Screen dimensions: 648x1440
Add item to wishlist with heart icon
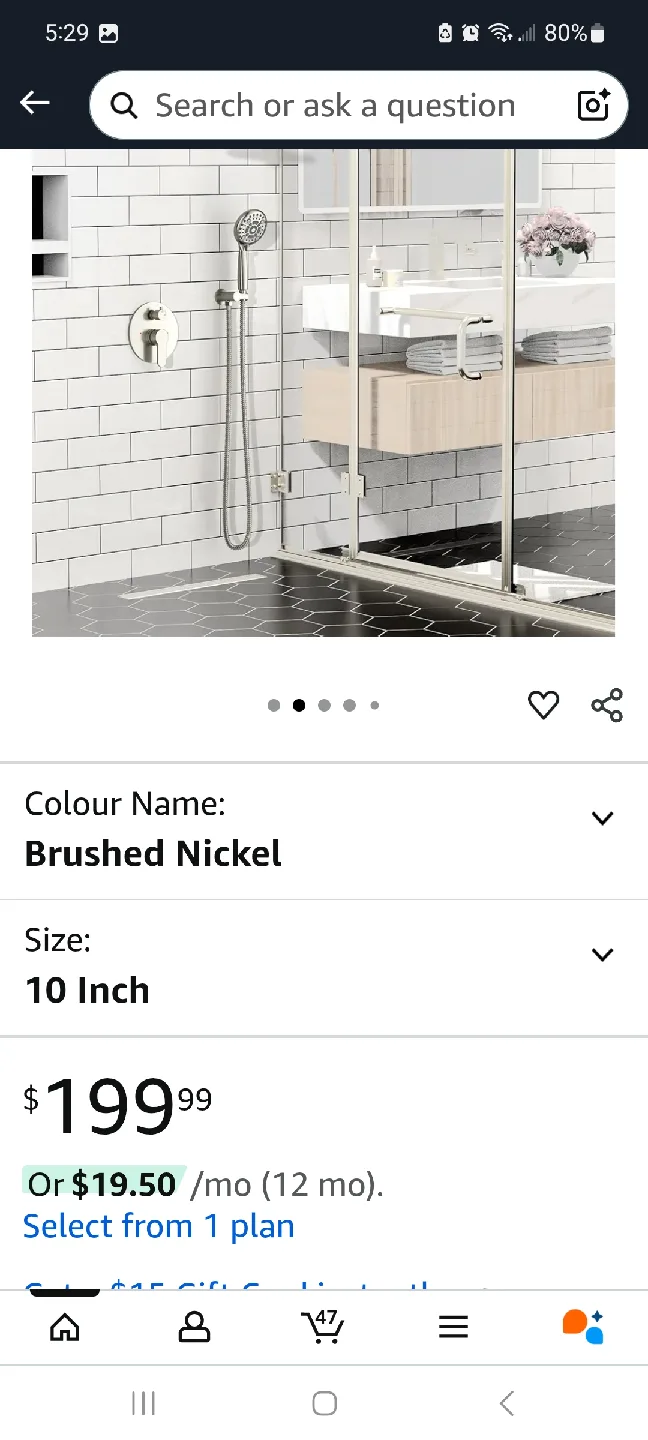coord(543,705)
